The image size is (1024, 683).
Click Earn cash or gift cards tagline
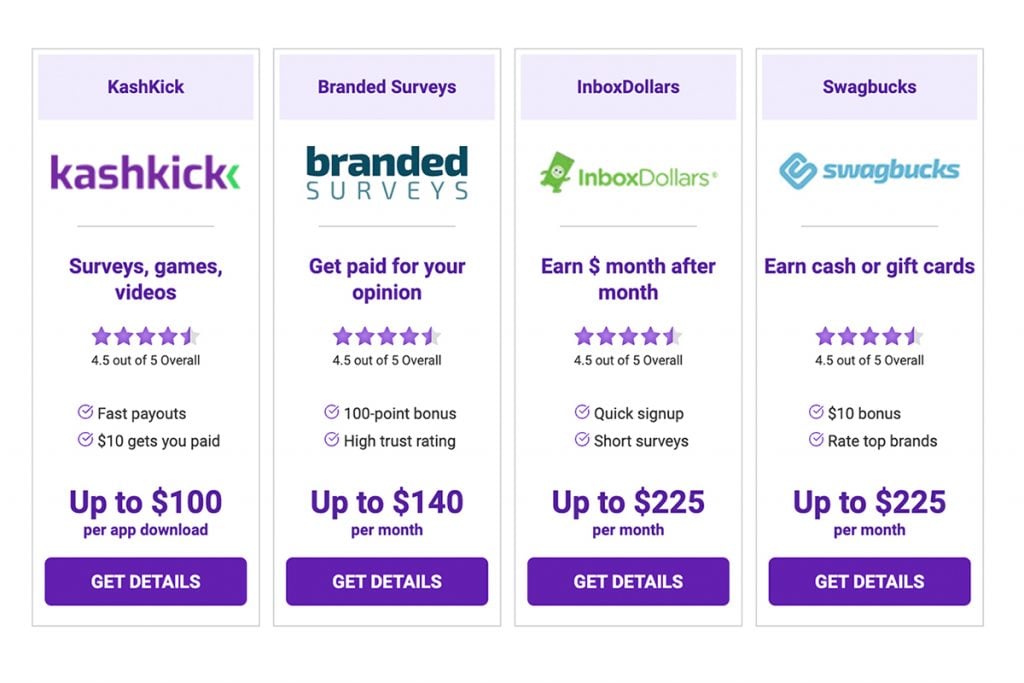[869, 266]
